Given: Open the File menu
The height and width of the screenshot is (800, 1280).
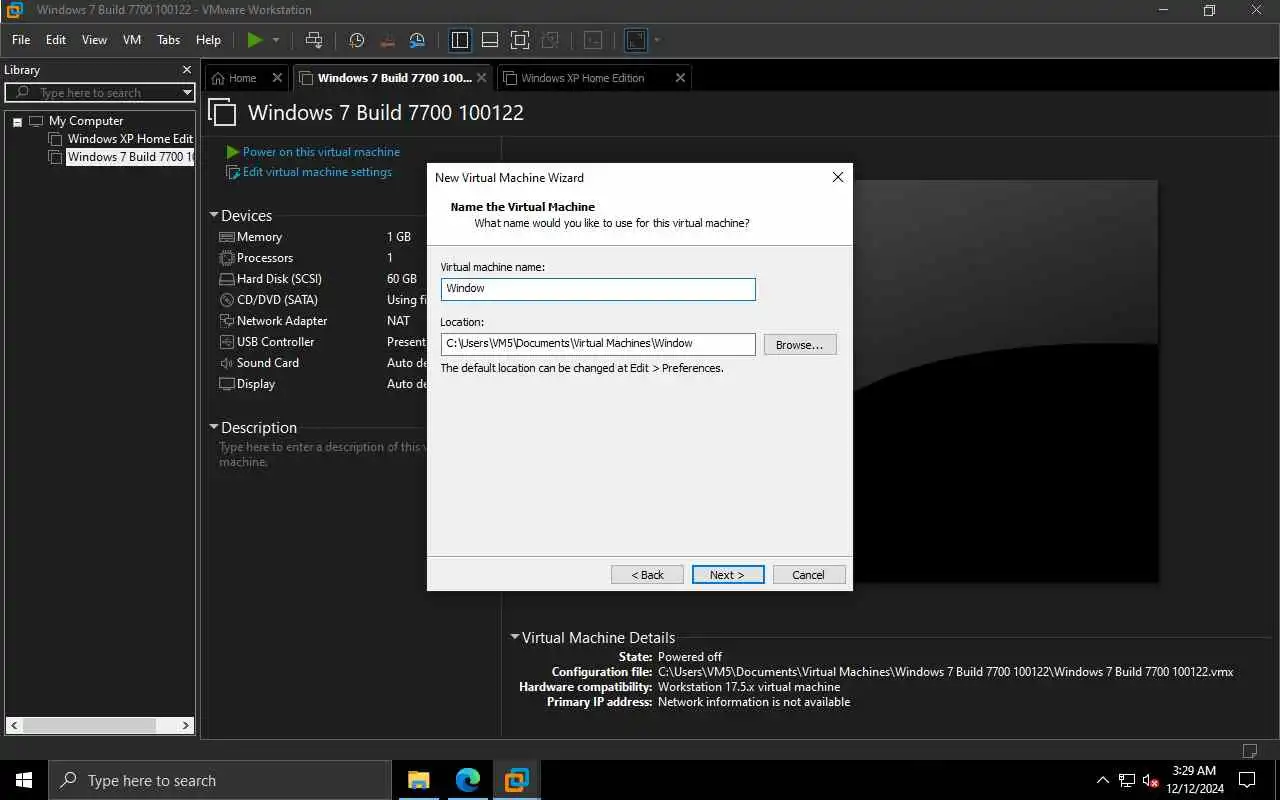Looking at the screenshot, I should tap(21, 40).
